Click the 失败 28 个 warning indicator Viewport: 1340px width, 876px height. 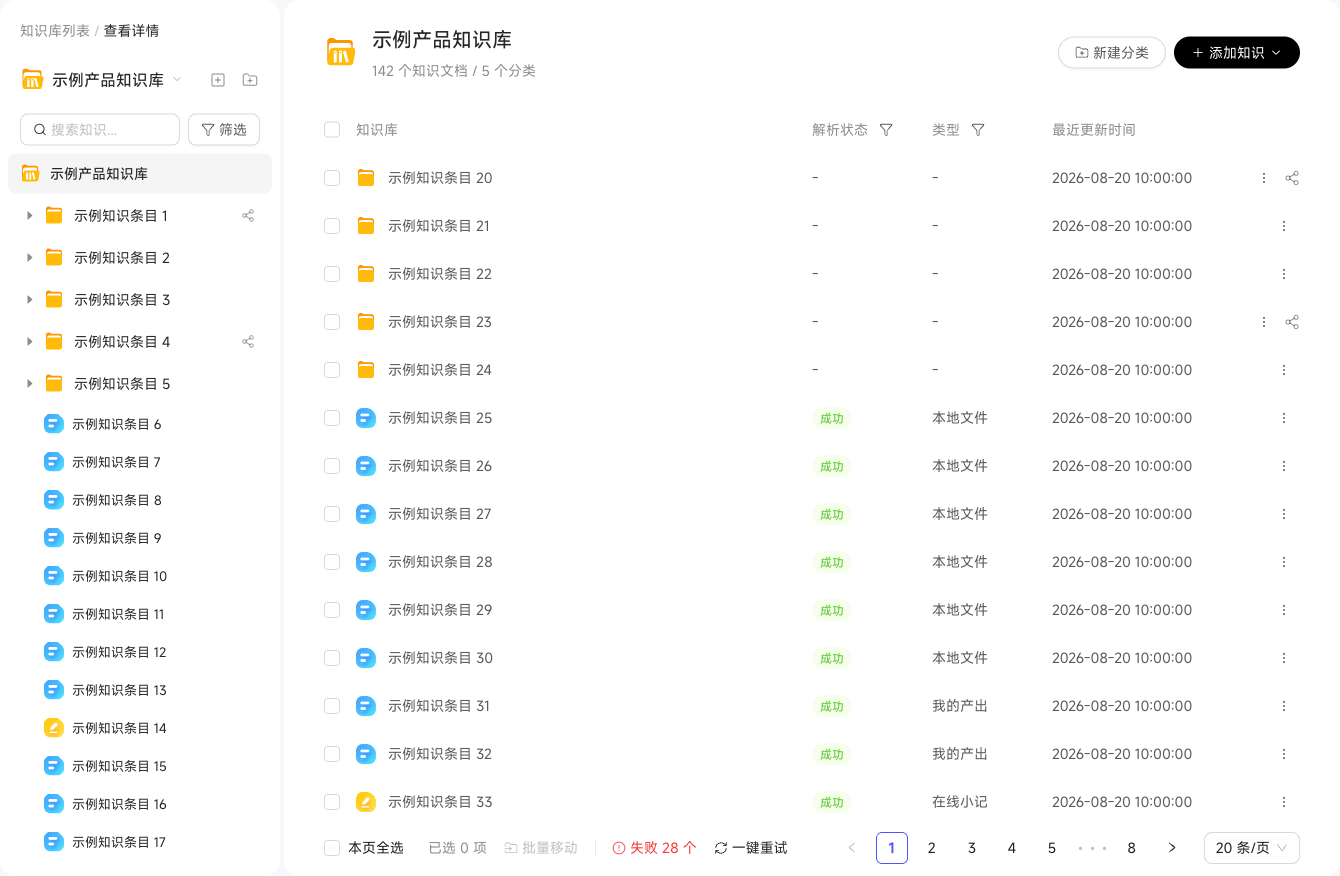click(x=654, y=848)
